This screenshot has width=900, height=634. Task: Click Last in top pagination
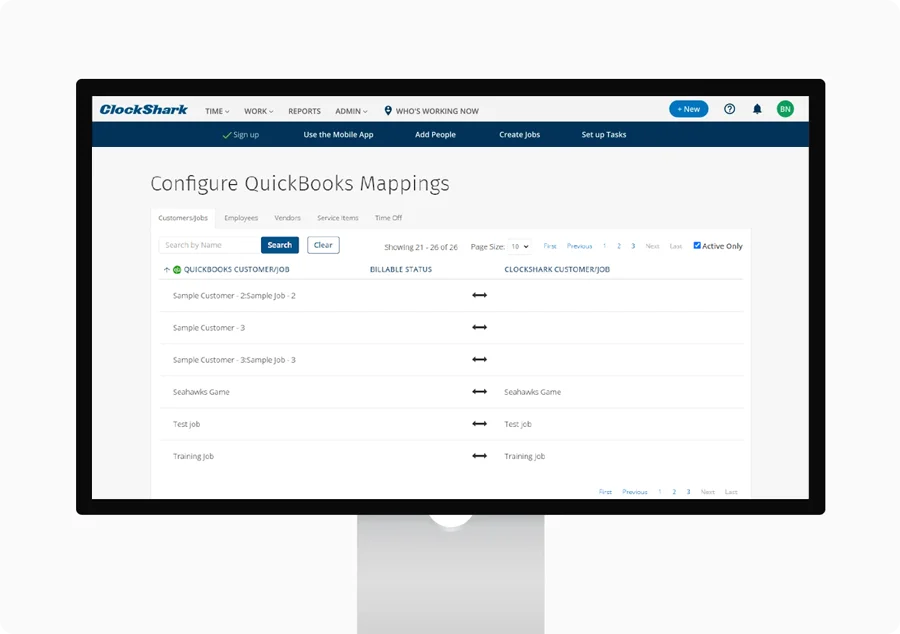[x=676, y=246]
